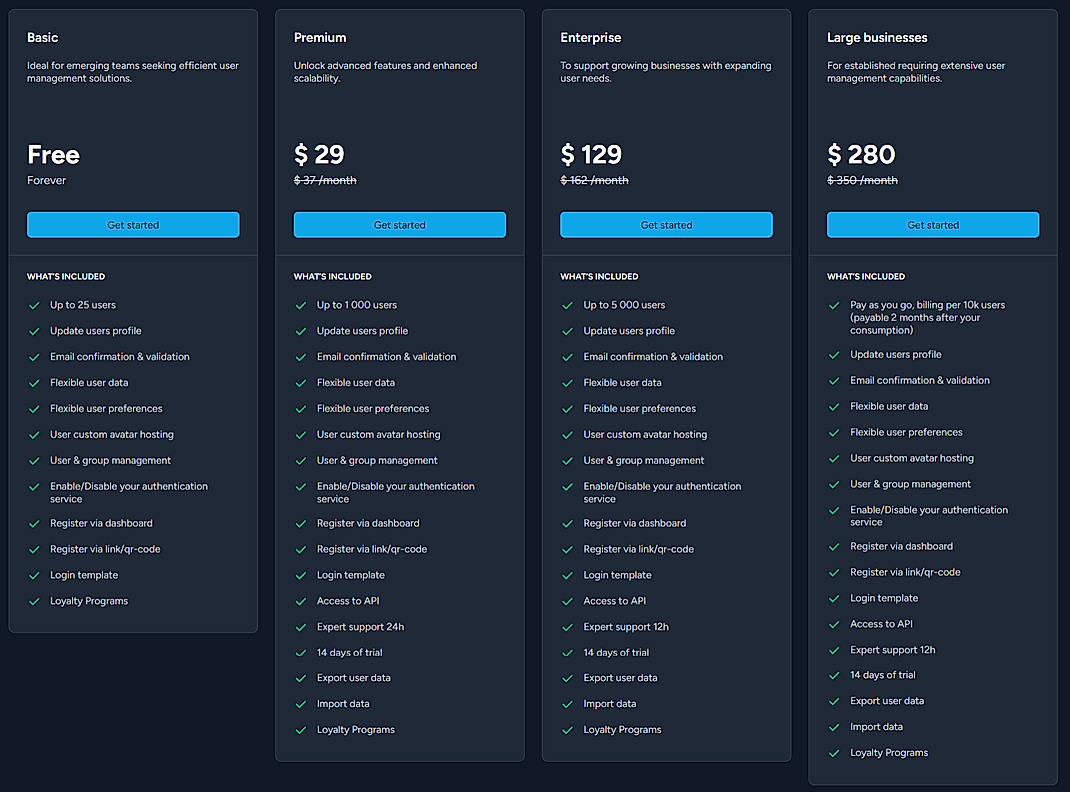
Task: Click checkmark next to Large businesses 'Export user data'
Action: [x=834, y=702]
